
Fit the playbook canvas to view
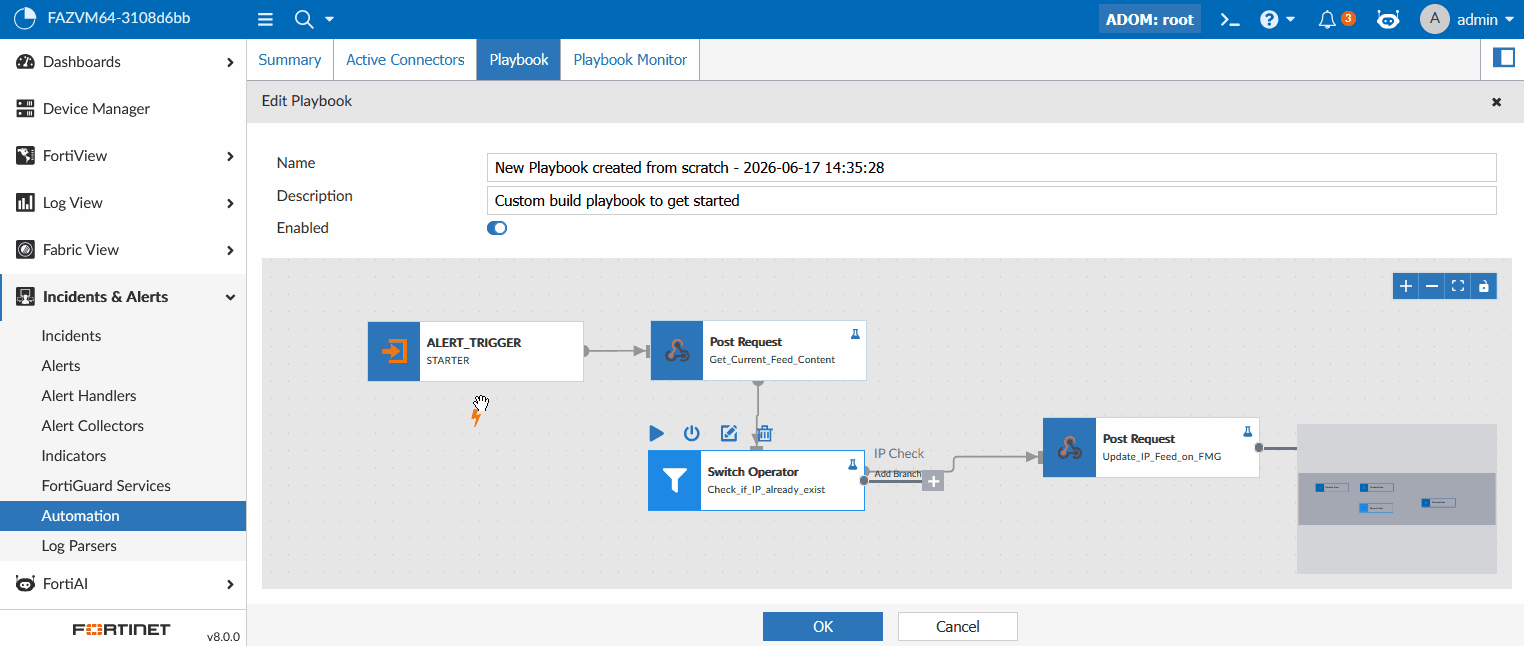tap(1458, 286)
